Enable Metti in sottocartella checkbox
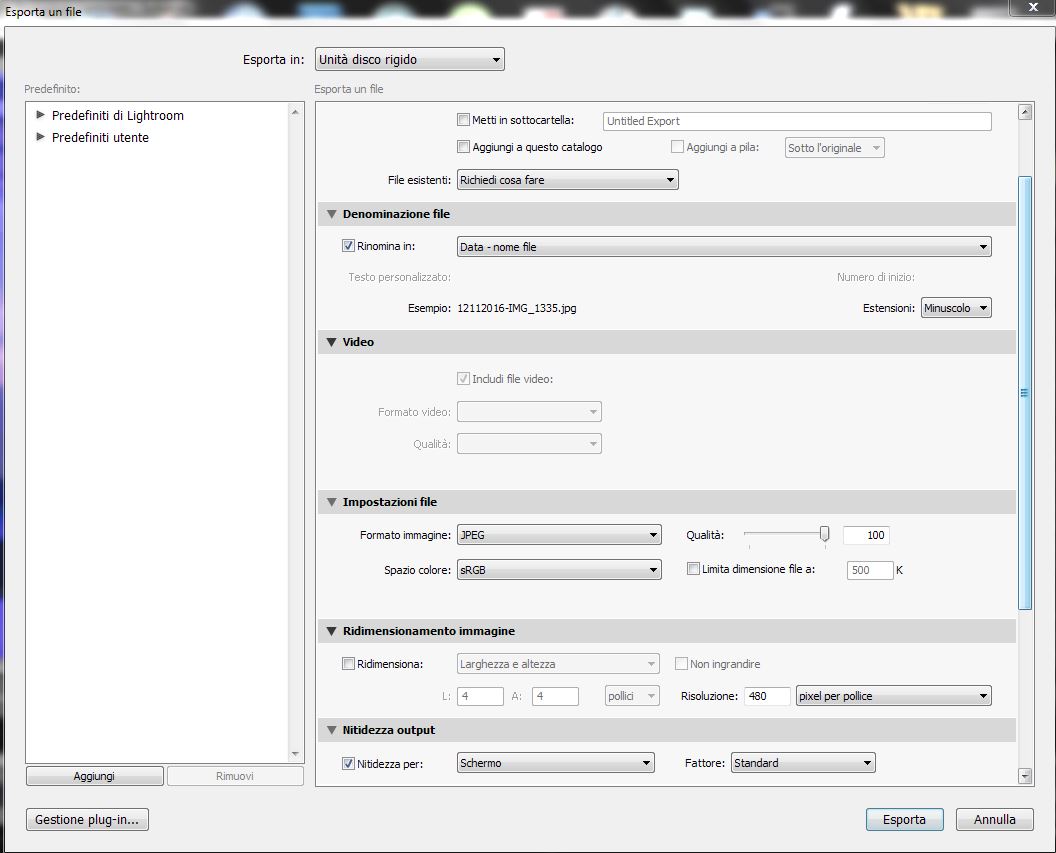The width and height of the screenshot is (1056, 853). 463,120
